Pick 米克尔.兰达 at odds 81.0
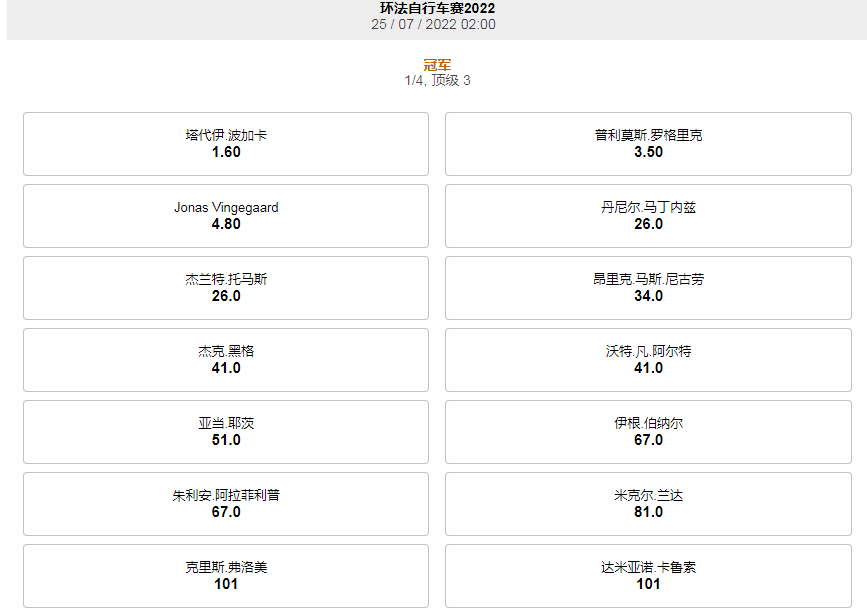The width and height of the screenshot is (867, 613). point(648,504)
